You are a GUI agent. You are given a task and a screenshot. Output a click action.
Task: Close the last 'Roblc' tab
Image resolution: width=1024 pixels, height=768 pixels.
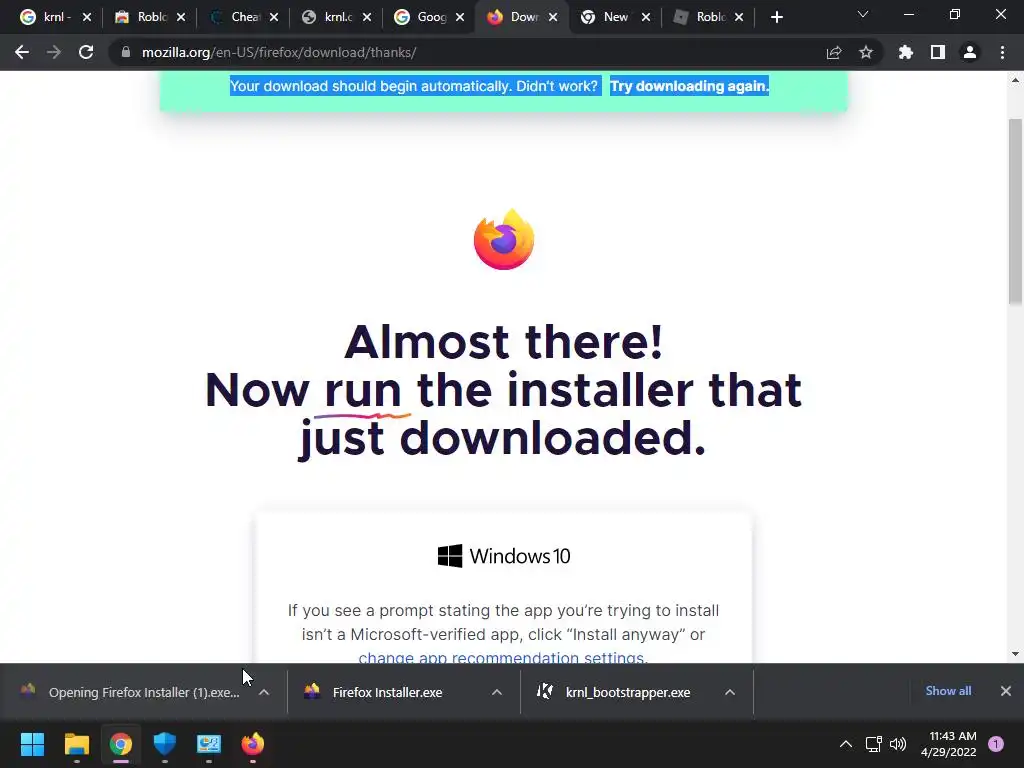[x=739, y=17]
